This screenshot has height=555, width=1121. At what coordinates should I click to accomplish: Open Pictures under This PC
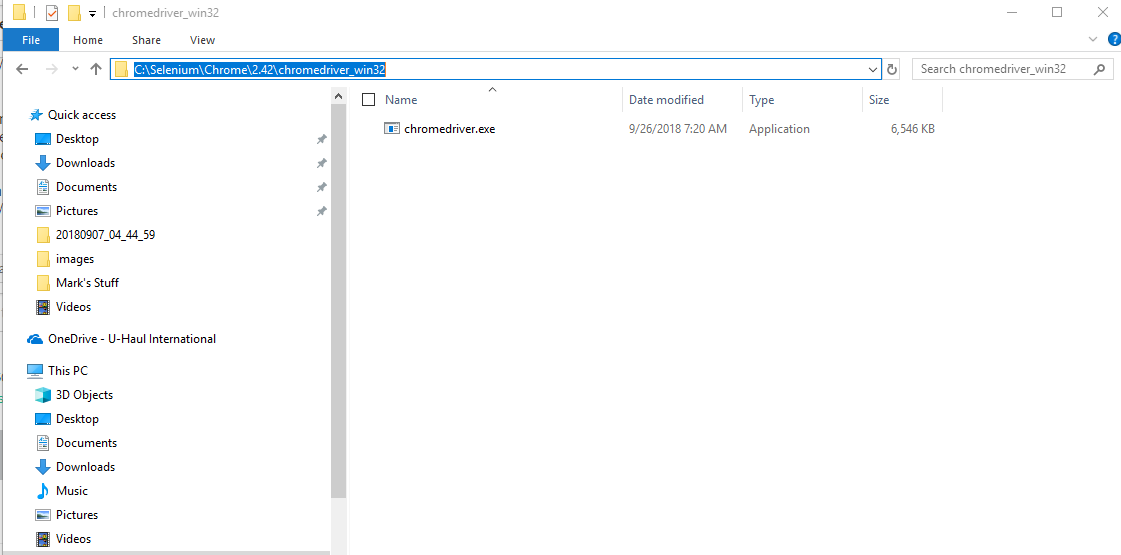76,515
